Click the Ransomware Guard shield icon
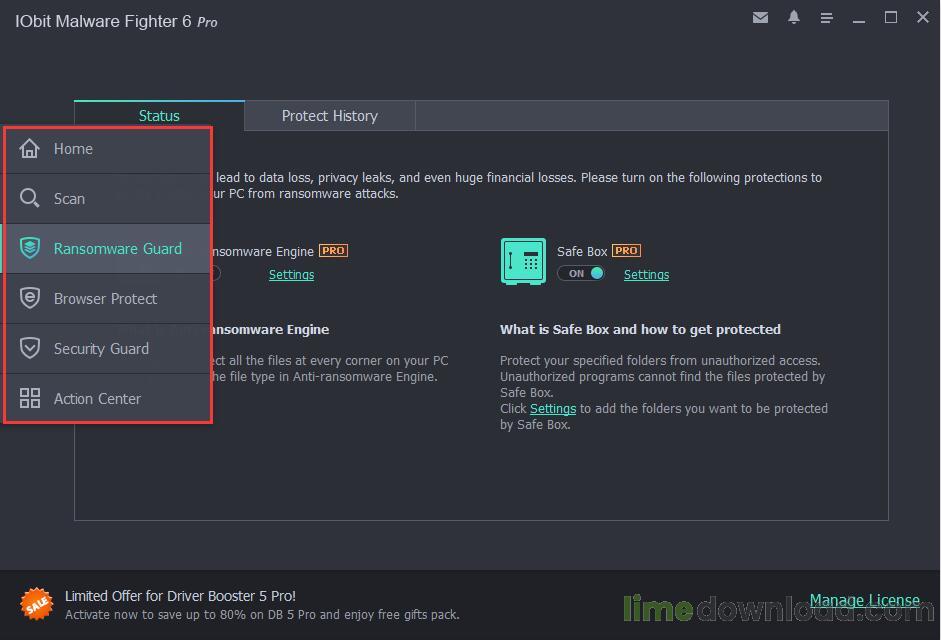Viewport: 941px width, 640px height. (x=29, y=248)
